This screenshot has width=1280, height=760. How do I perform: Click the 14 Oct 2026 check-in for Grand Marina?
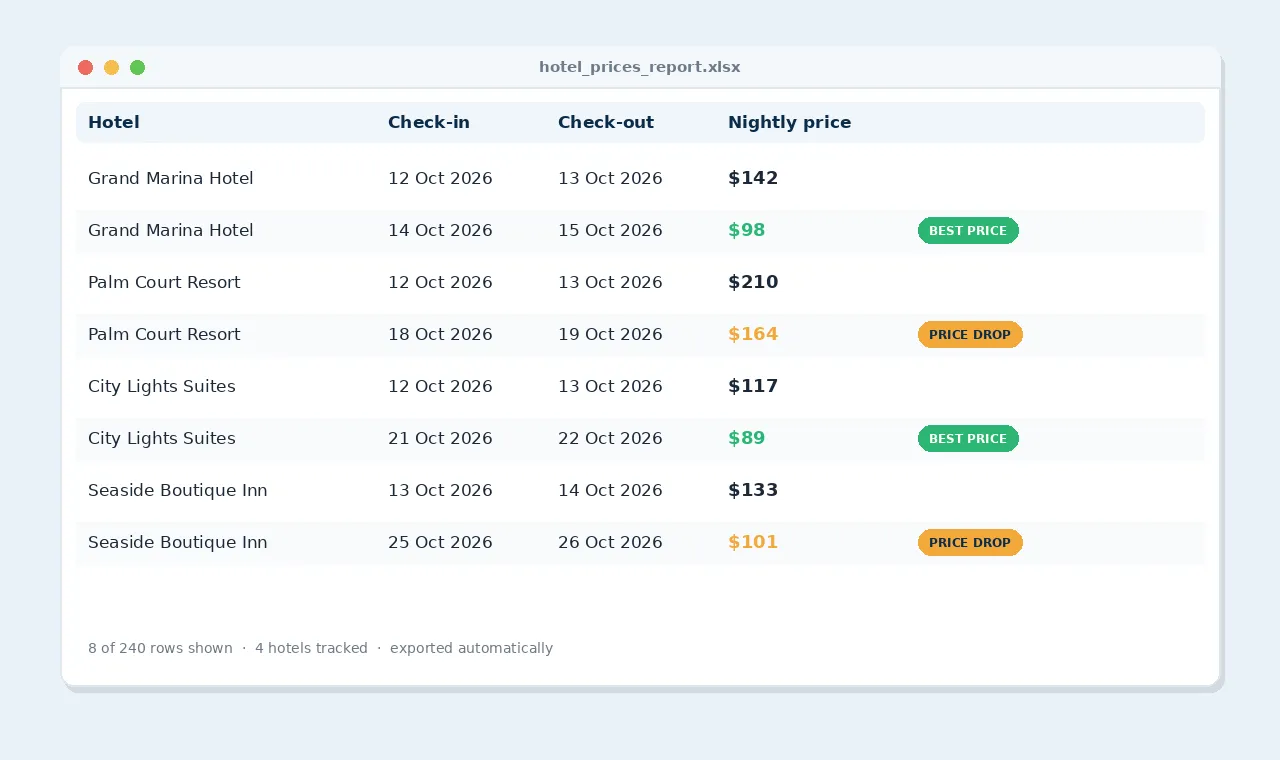(x=440, y=230)
